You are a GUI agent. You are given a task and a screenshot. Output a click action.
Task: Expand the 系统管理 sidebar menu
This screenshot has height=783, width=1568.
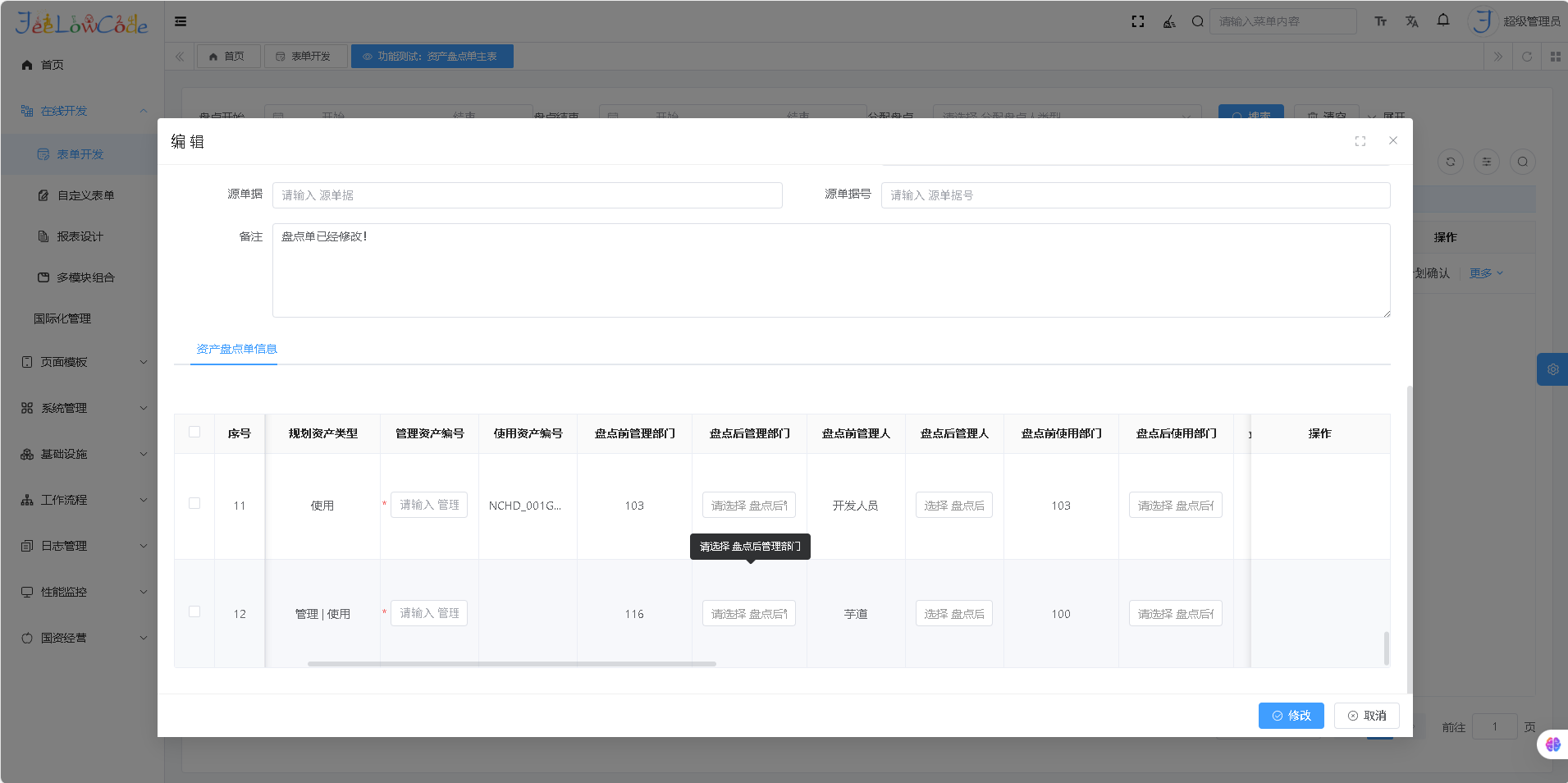(82, 408)
